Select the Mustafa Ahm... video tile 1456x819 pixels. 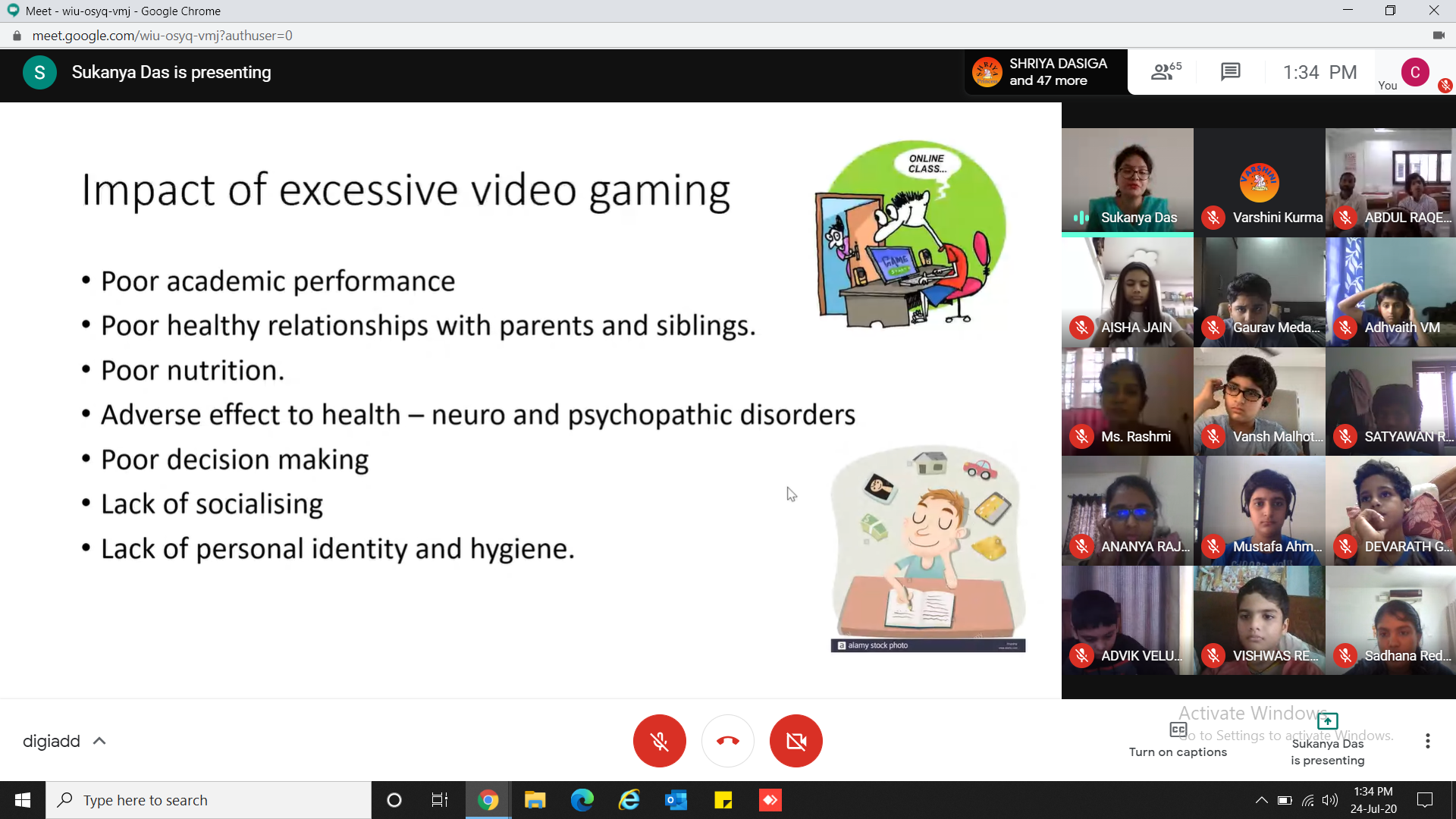click(x=1259, y=511)
